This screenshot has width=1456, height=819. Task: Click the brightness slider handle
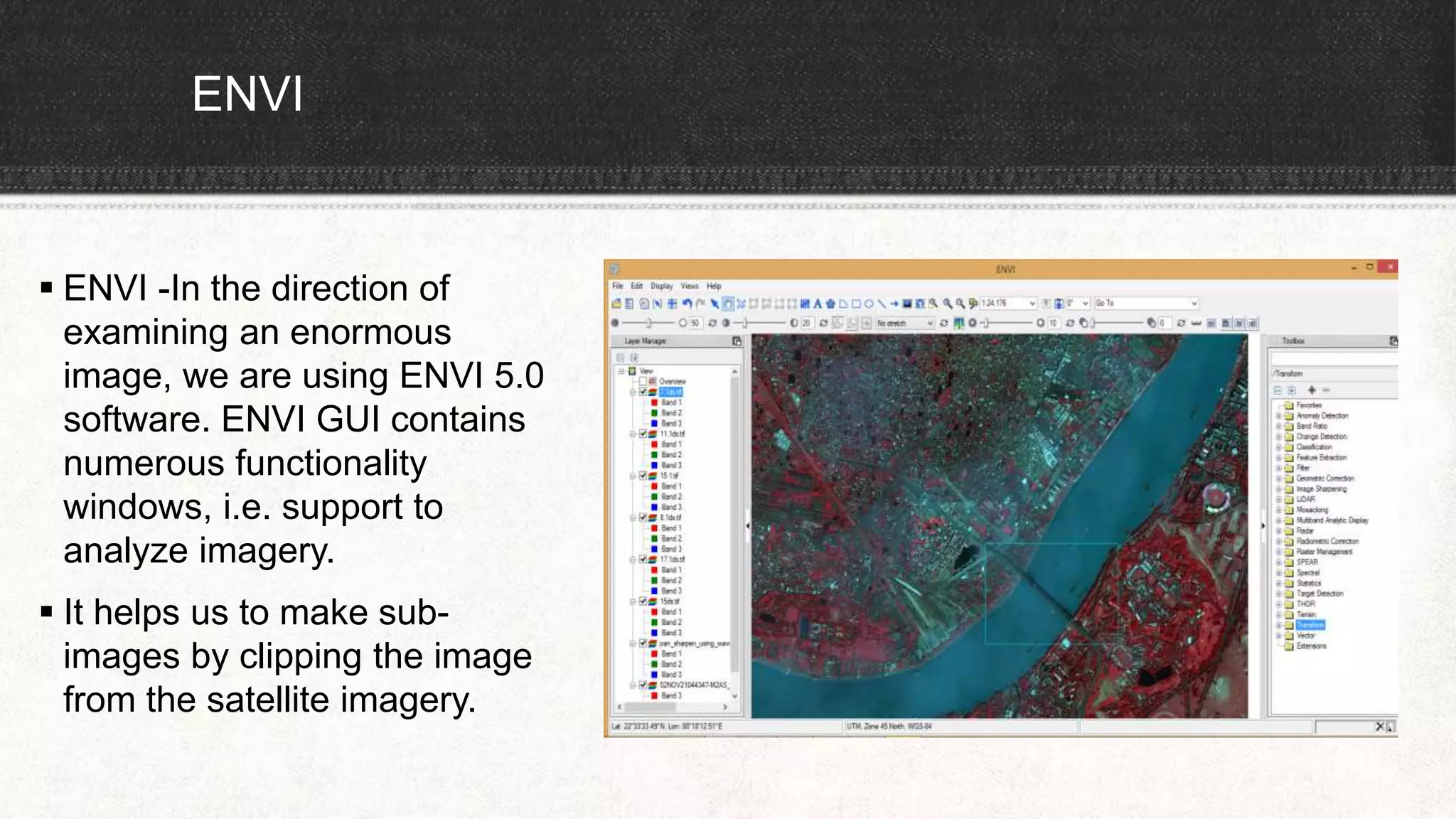tap(648, 323)
